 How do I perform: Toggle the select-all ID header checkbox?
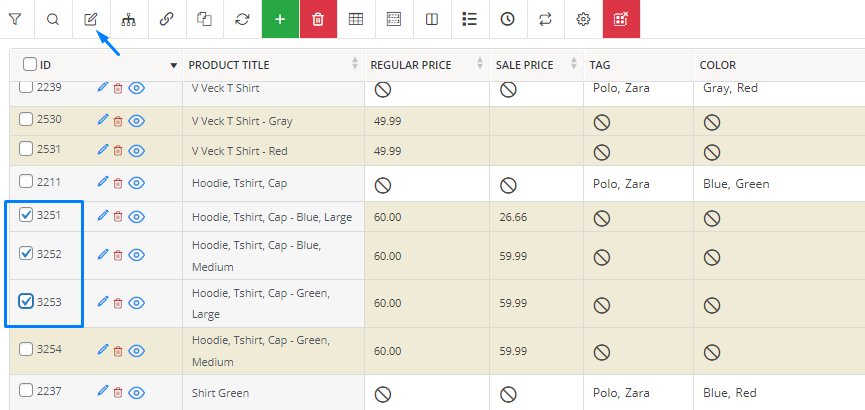(x=29, y=65)
